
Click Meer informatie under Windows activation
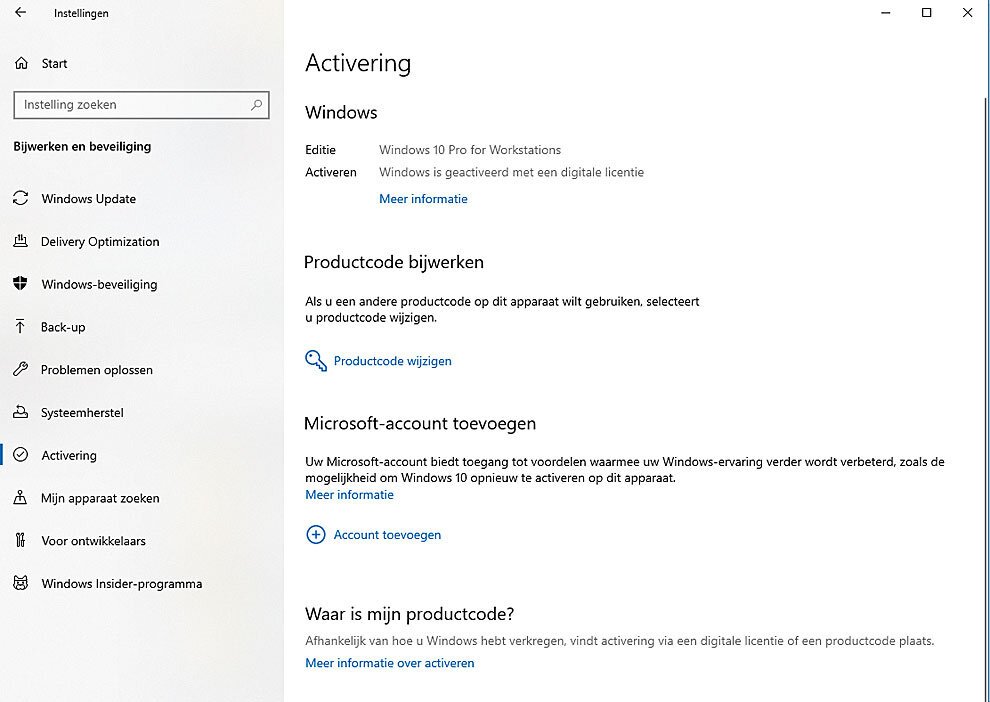[x=423, y=199]
